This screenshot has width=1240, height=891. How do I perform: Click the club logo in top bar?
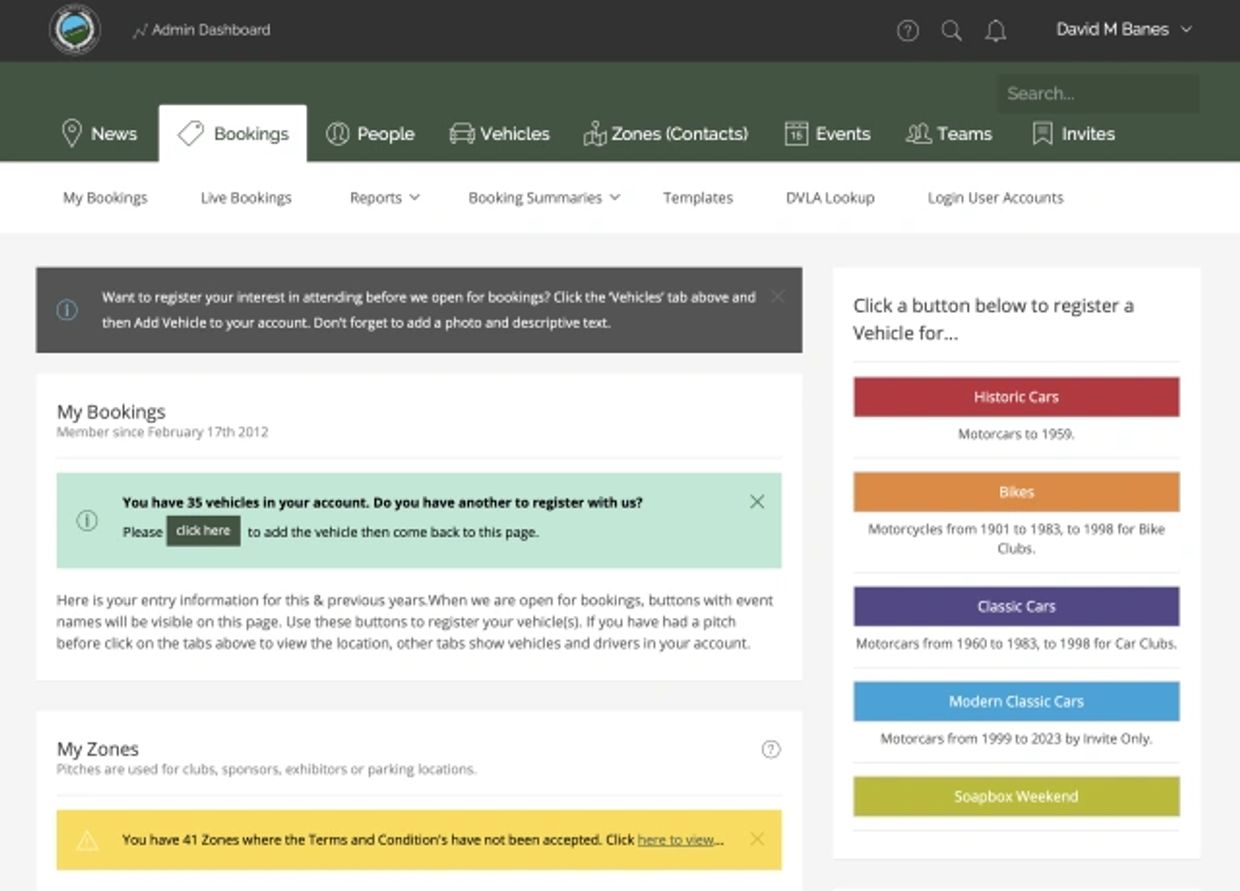pyautogui.click(x=74, y=30)
